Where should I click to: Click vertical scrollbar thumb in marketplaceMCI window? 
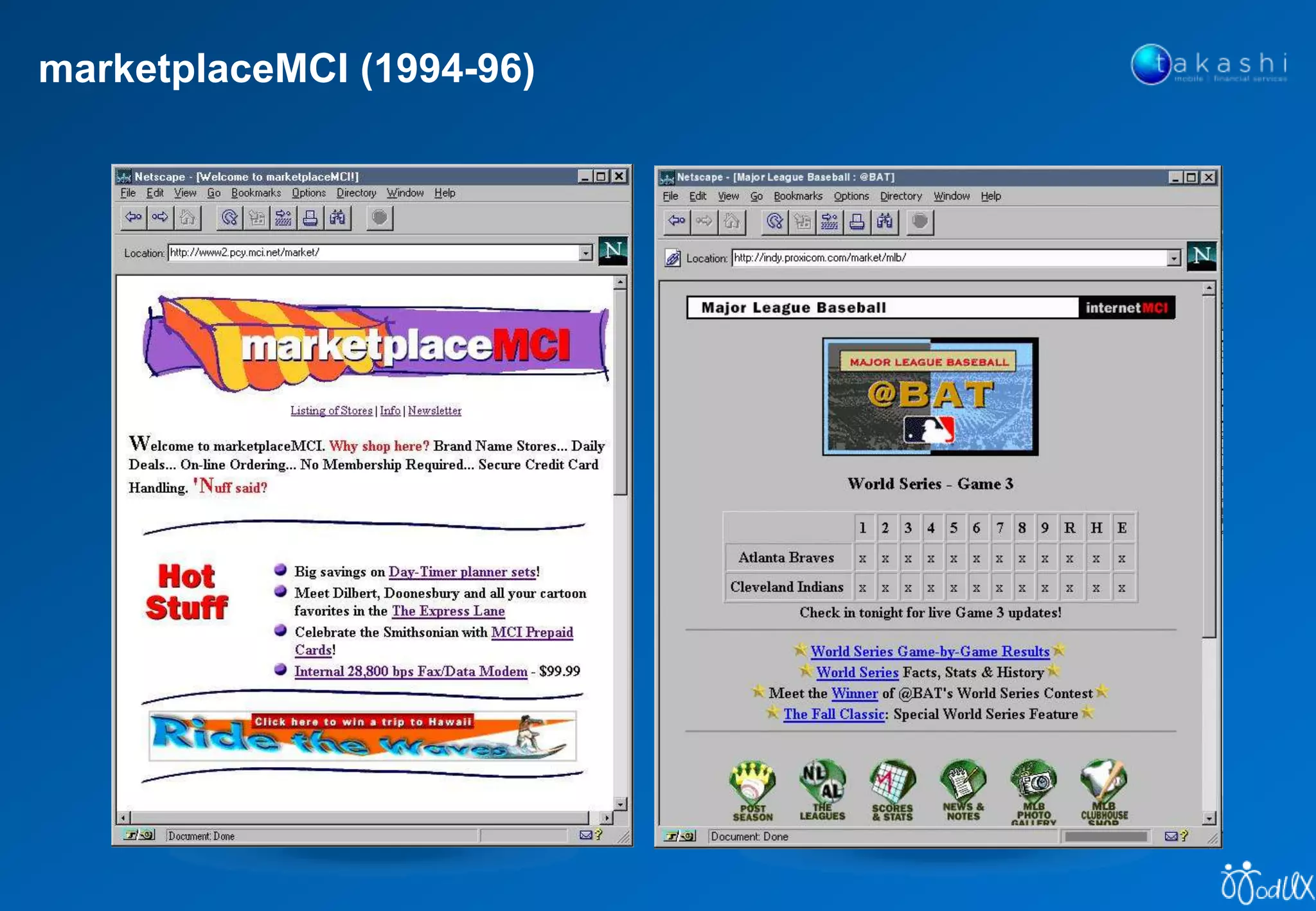click(619, 393)
